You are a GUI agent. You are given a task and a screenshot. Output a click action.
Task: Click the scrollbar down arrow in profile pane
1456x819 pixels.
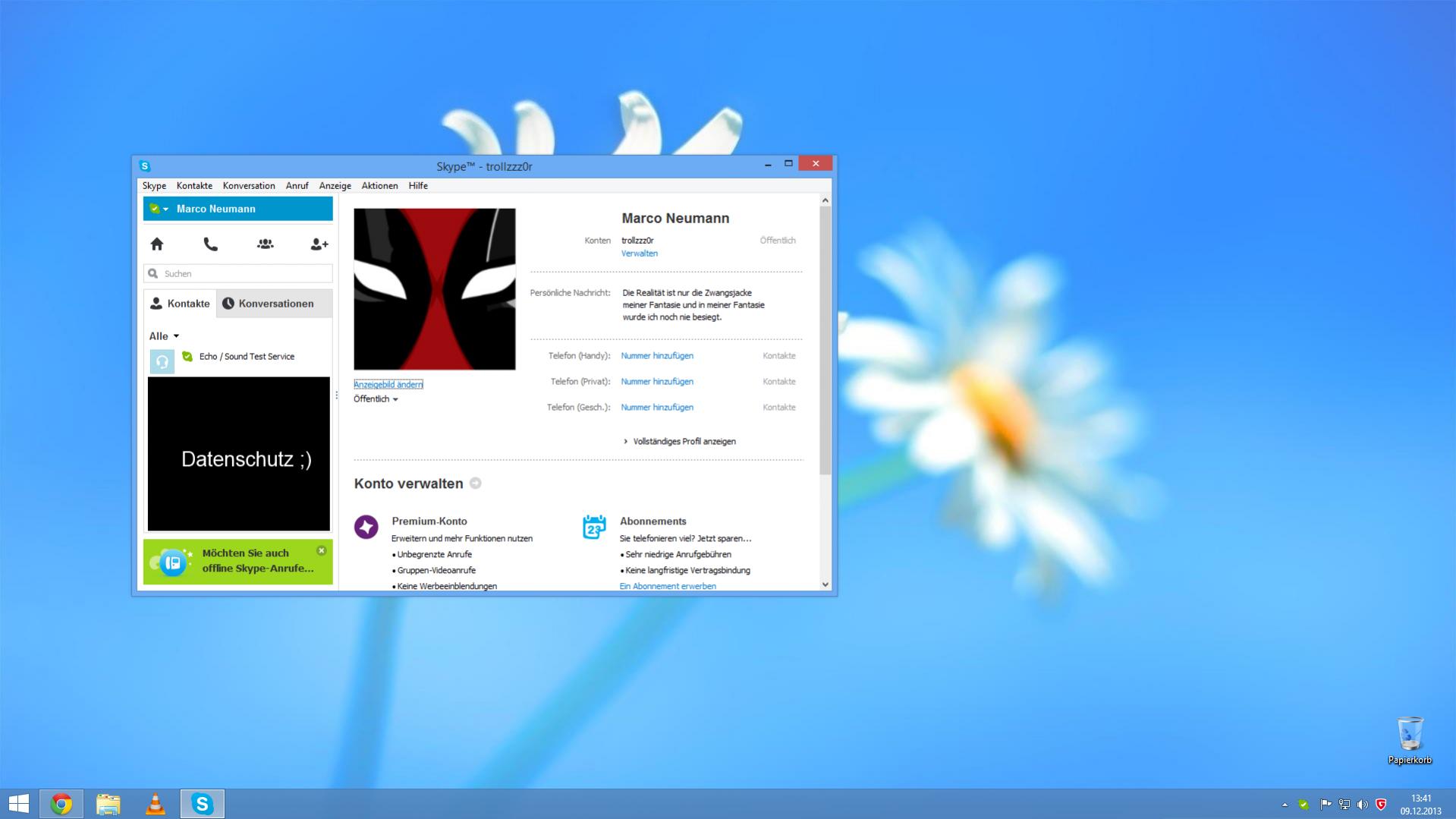825,584
